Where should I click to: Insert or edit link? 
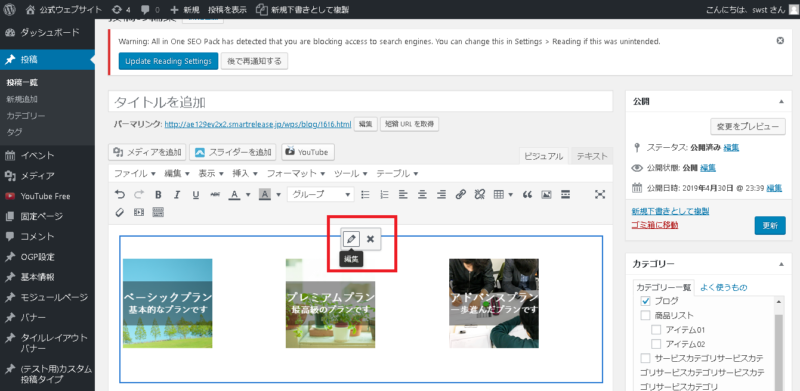coord(461,194)
